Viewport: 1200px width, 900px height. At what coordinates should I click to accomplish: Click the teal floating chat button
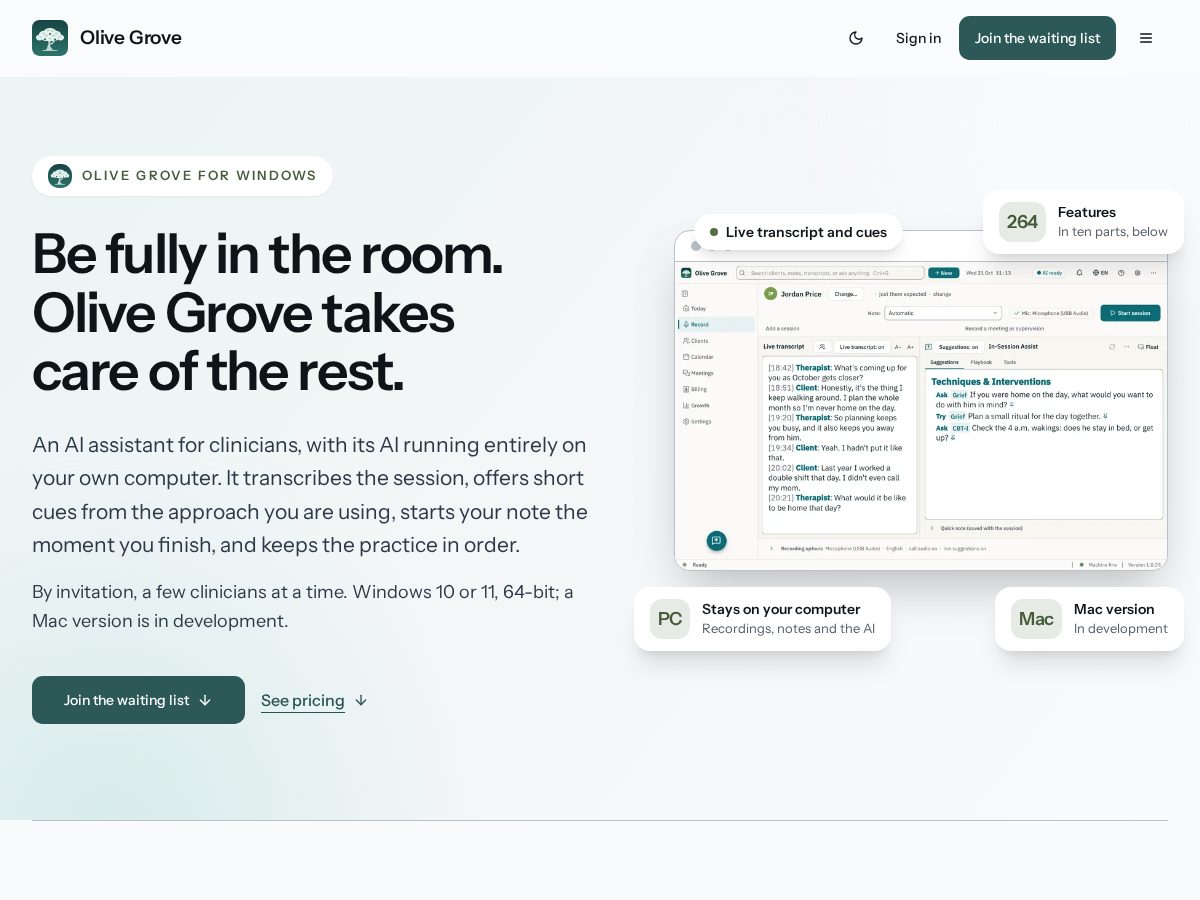click(x=717, y=541)
